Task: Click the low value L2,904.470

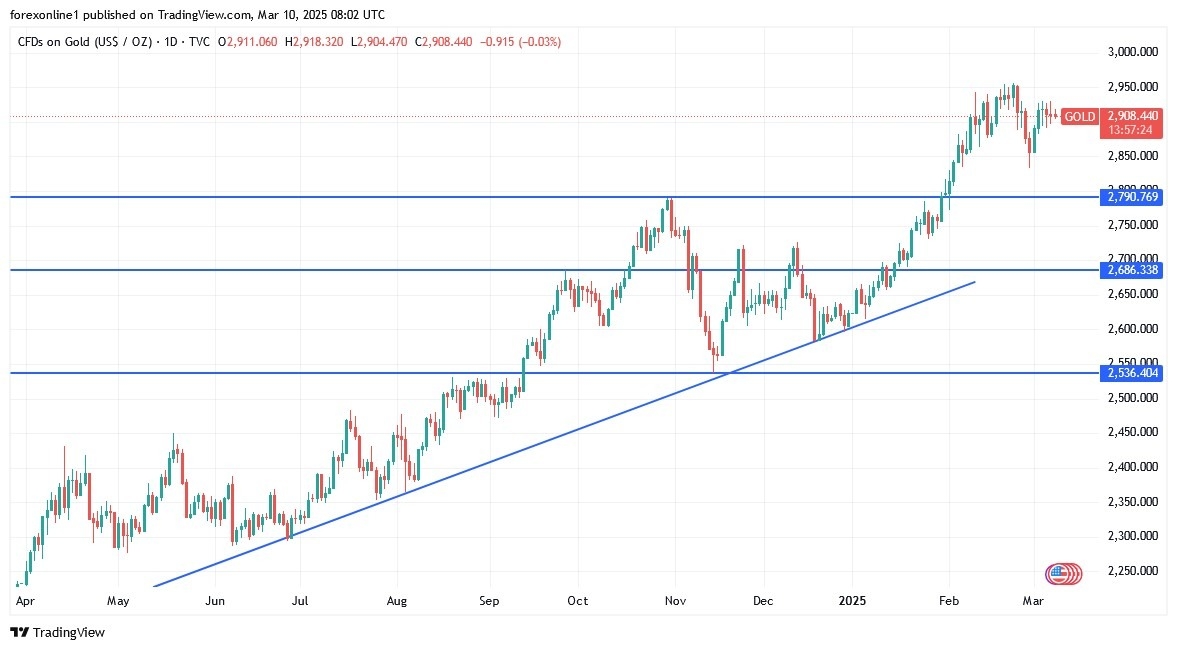Action: pos(380,42)
